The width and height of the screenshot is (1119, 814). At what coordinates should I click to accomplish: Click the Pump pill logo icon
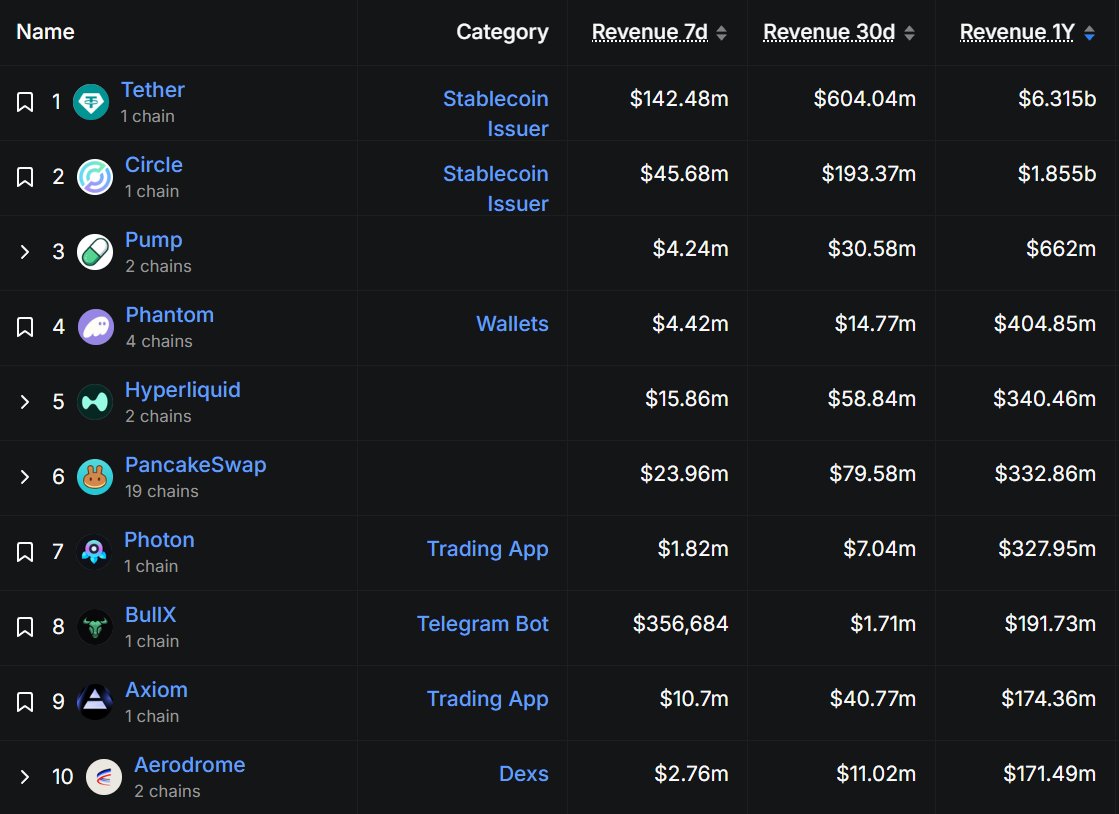pos(95,252)
